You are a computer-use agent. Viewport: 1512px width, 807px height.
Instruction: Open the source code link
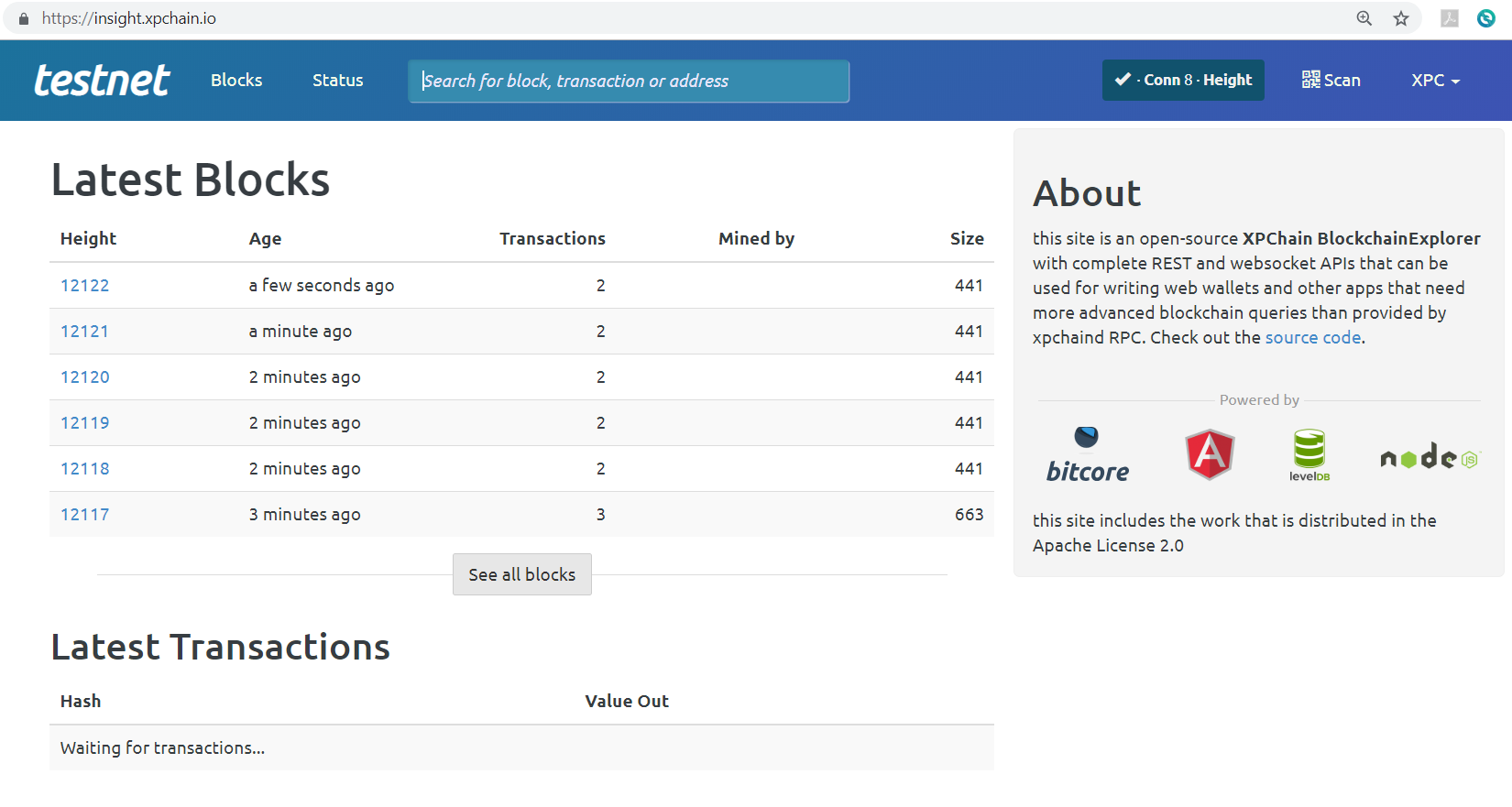click(1313, 337)
